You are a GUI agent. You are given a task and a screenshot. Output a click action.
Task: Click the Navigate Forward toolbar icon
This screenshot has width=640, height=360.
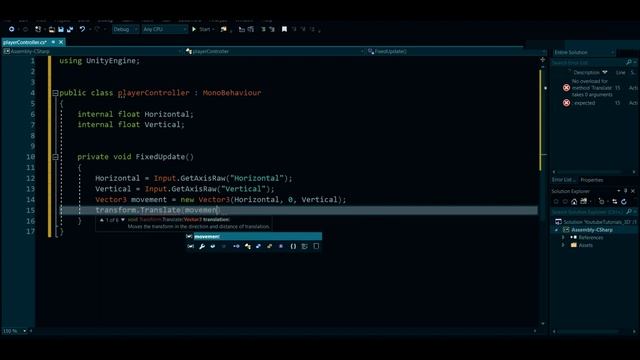point(25,29)
